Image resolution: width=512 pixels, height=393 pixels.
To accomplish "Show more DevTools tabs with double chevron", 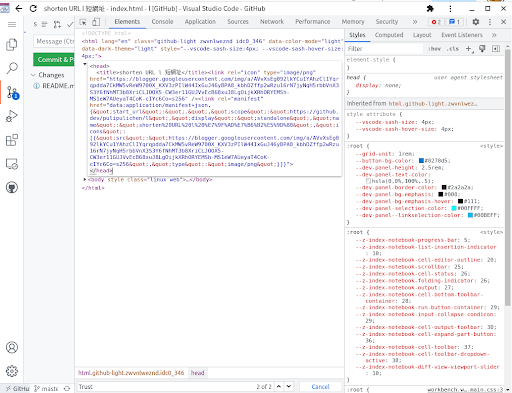I will coord(415,22).
